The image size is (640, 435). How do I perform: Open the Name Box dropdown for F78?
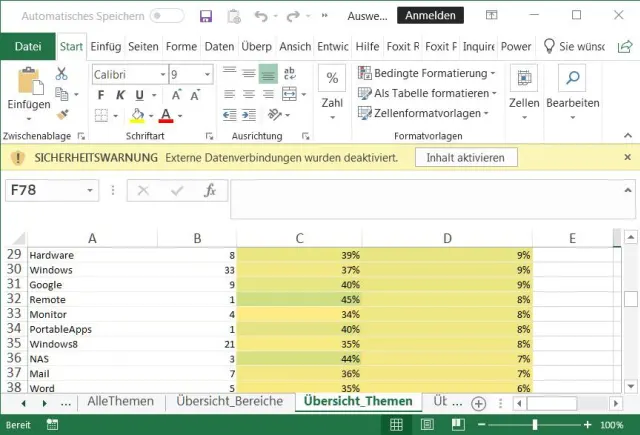pos(91,190)
